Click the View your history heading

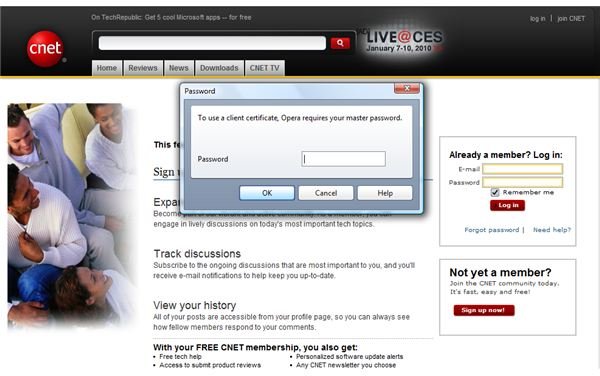195,305
